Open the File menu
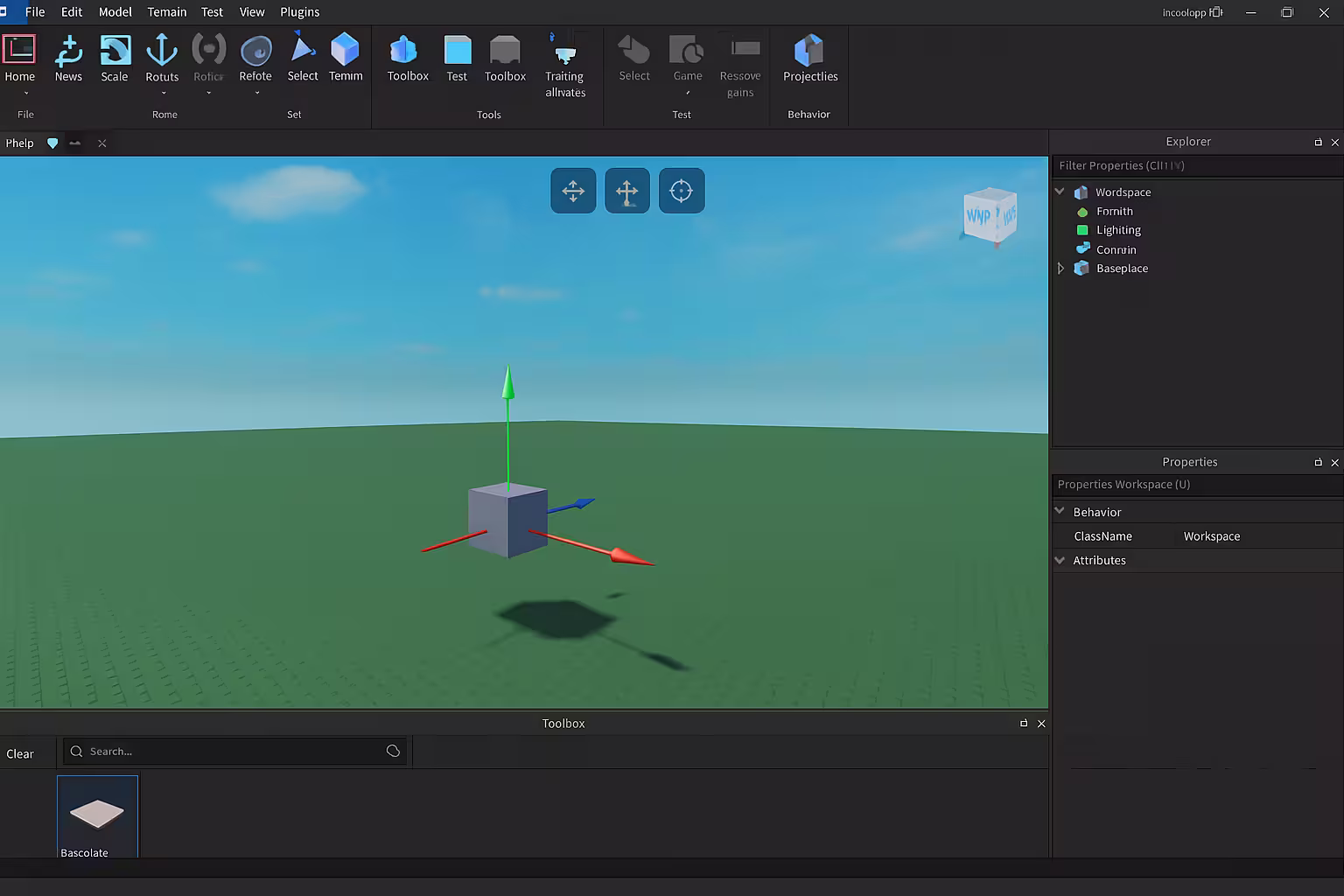This screenshot has width=1344, height=896. coord(35,12)
